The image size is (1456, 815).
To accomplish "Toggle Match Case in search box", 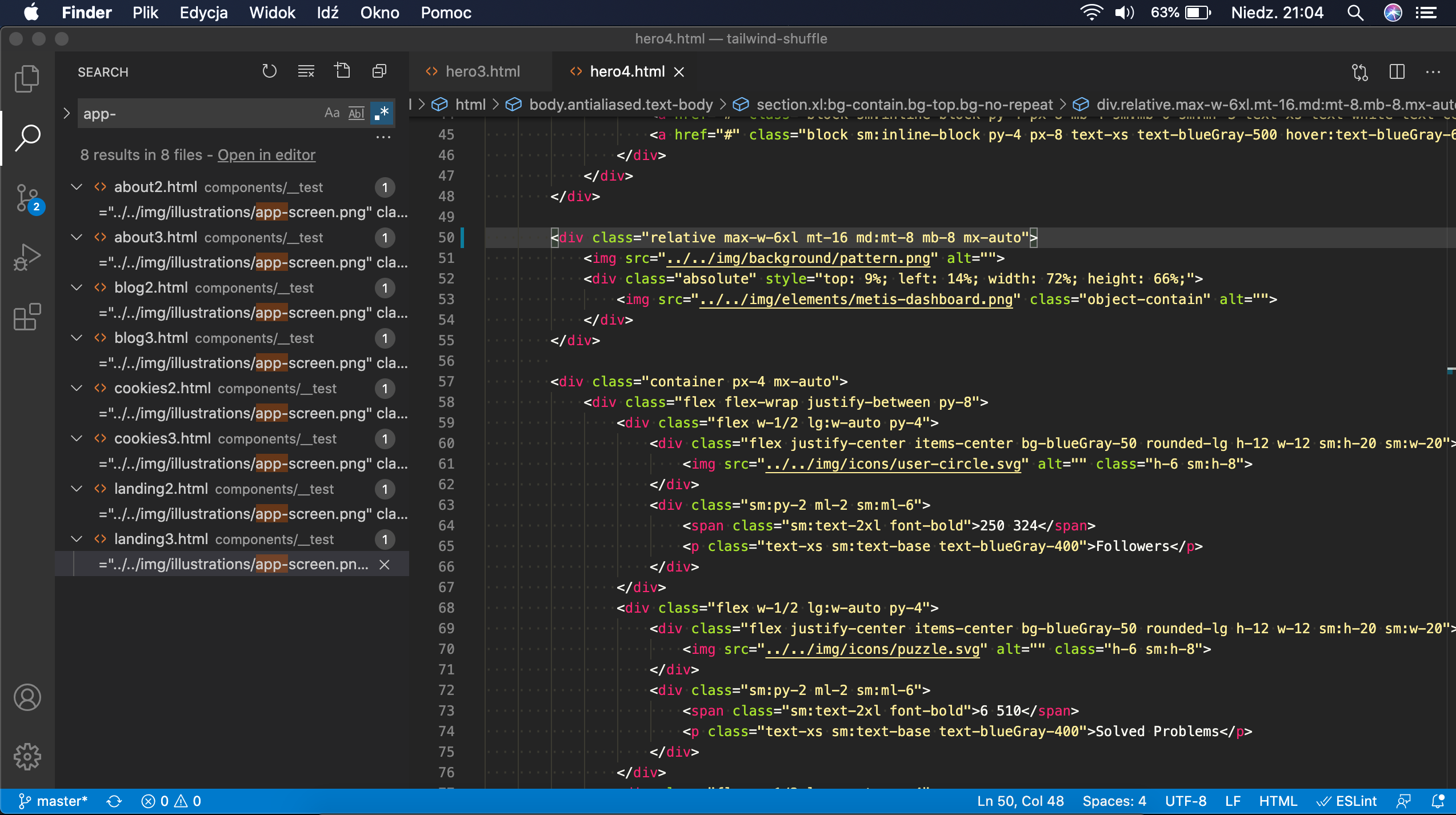I will [x=331, y=113].
